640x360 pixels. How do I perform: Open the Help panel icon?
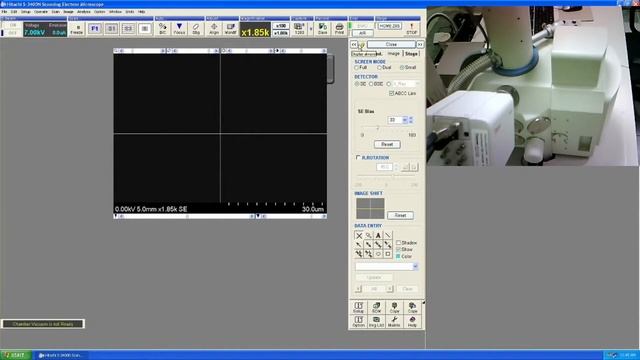(x=412, y=322)
